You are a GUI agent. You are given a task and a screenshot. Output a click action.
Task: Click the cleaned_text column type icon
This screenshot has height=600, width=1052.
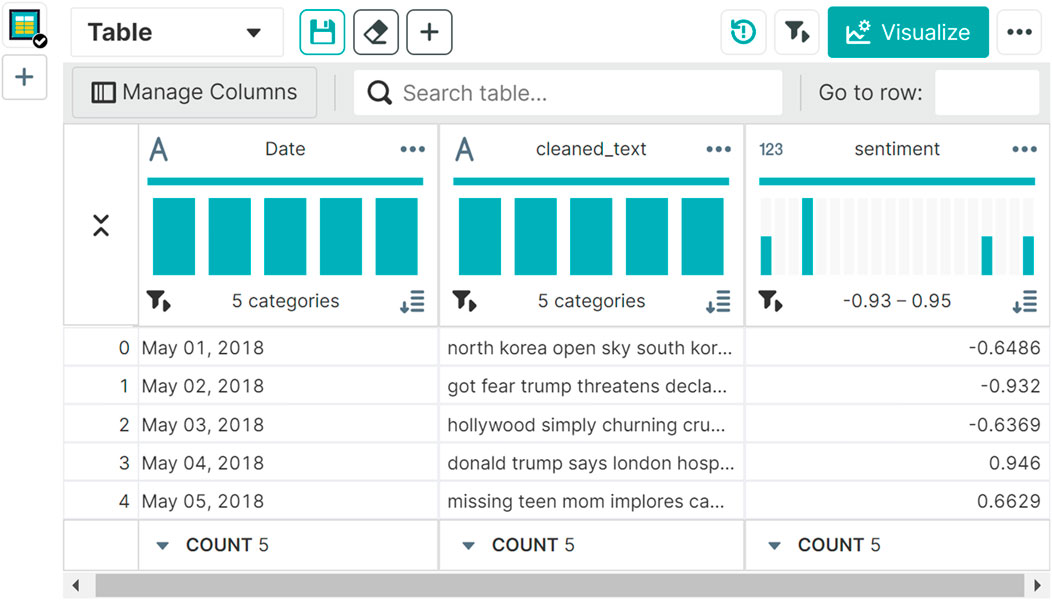tap(464, 149)
